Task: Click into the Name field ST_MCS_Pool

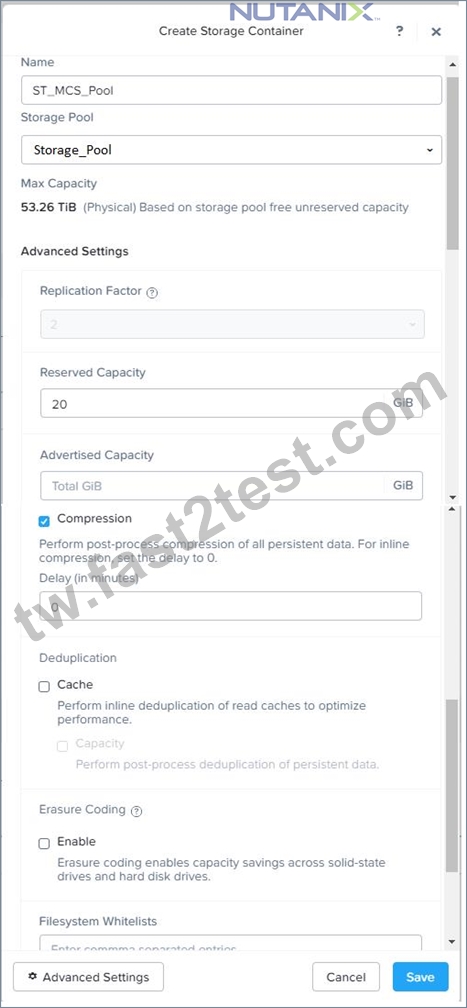Action: point(232,90)
